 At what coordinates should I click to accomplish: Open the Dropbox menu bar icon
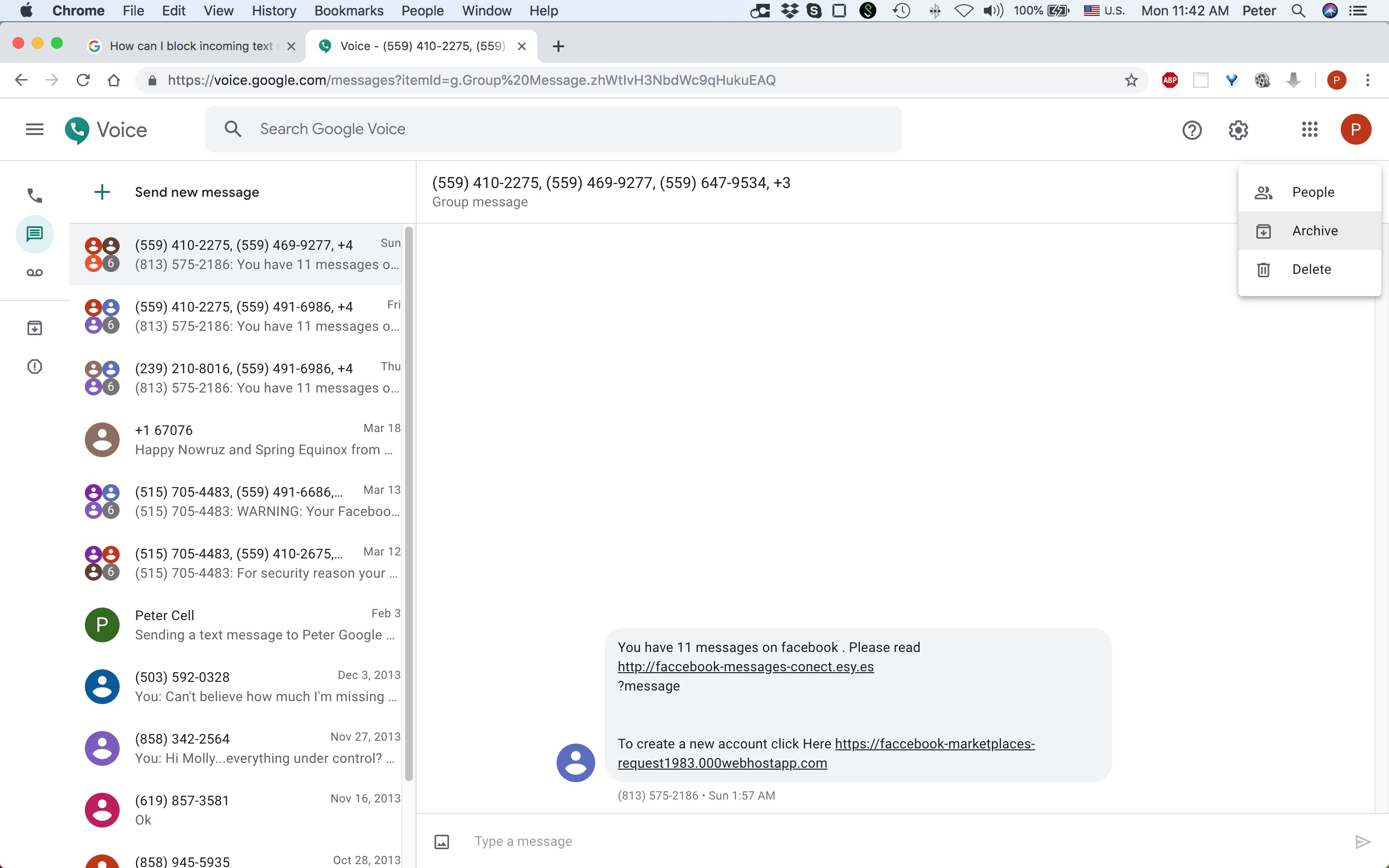point(790,10)
